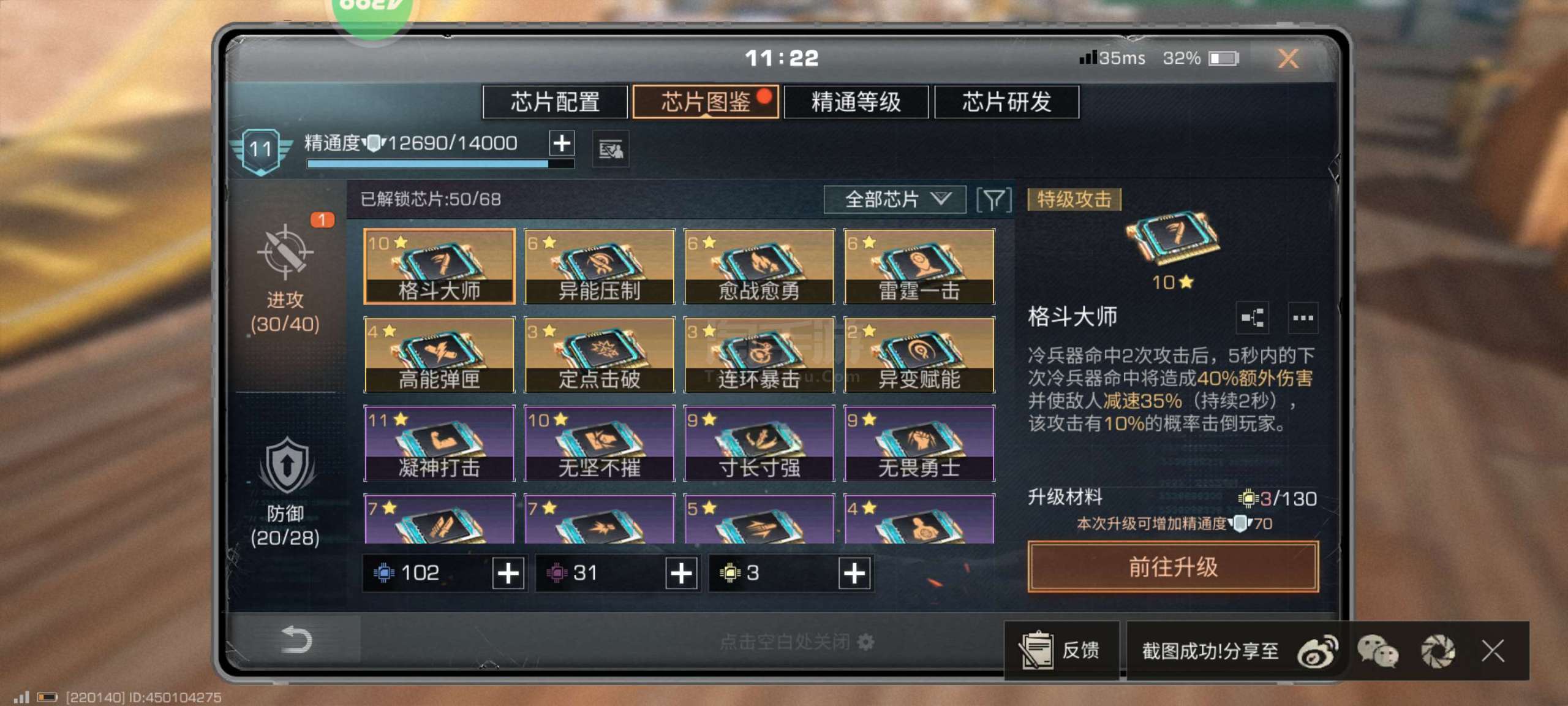Viewport: 1568px width, 706px height.
Task: Select the 防御 defense shield icon
Action: tap(285, 467)
